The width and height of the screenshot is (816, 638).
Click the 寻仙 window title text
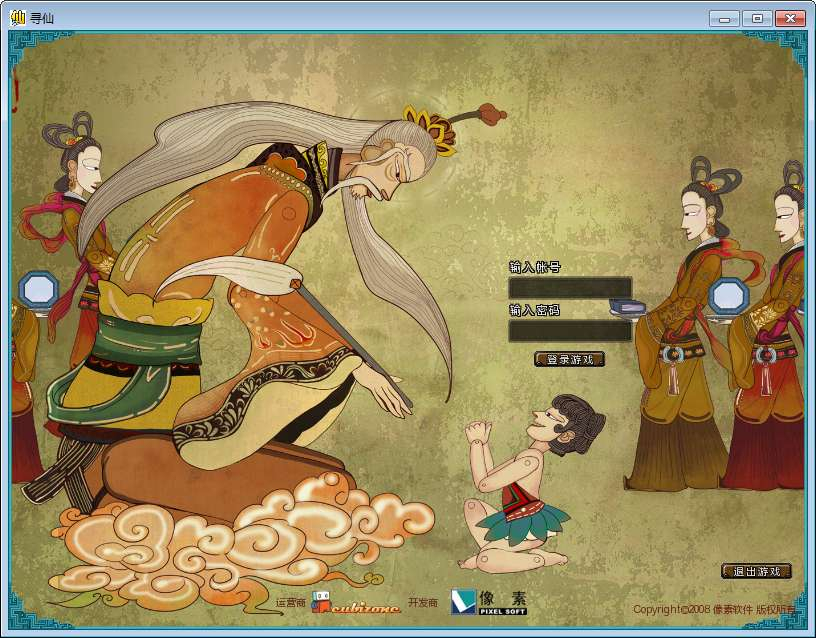pos(42,19)
